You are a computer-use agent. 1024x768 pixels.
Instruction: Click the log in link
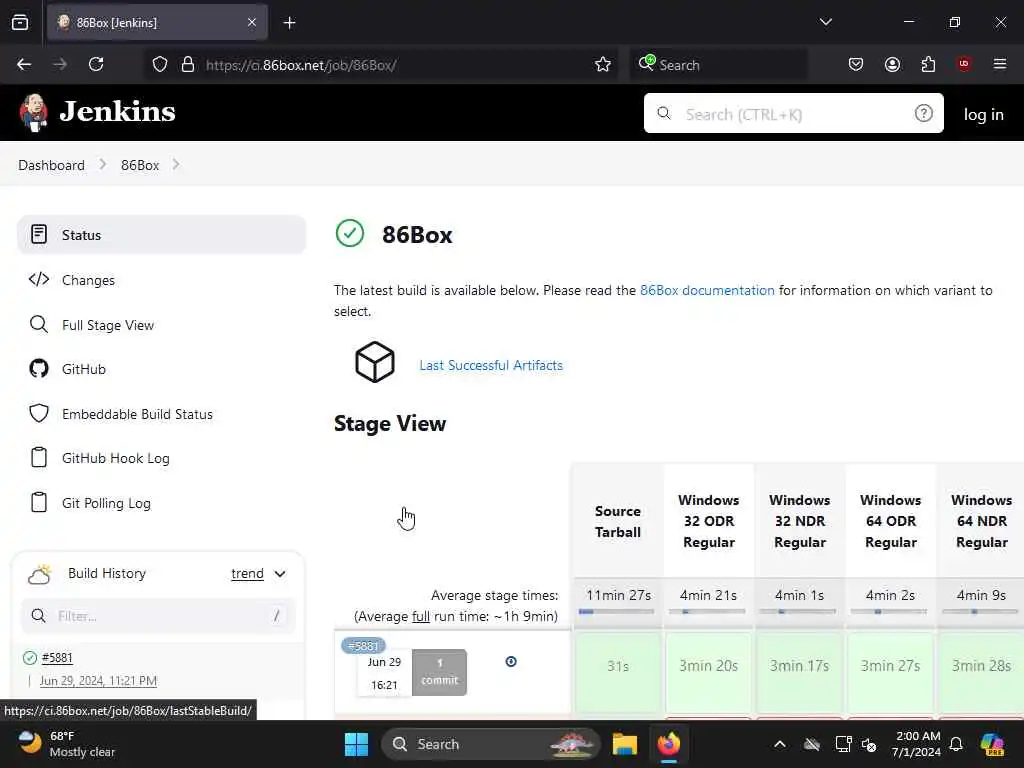click(984, 114)
